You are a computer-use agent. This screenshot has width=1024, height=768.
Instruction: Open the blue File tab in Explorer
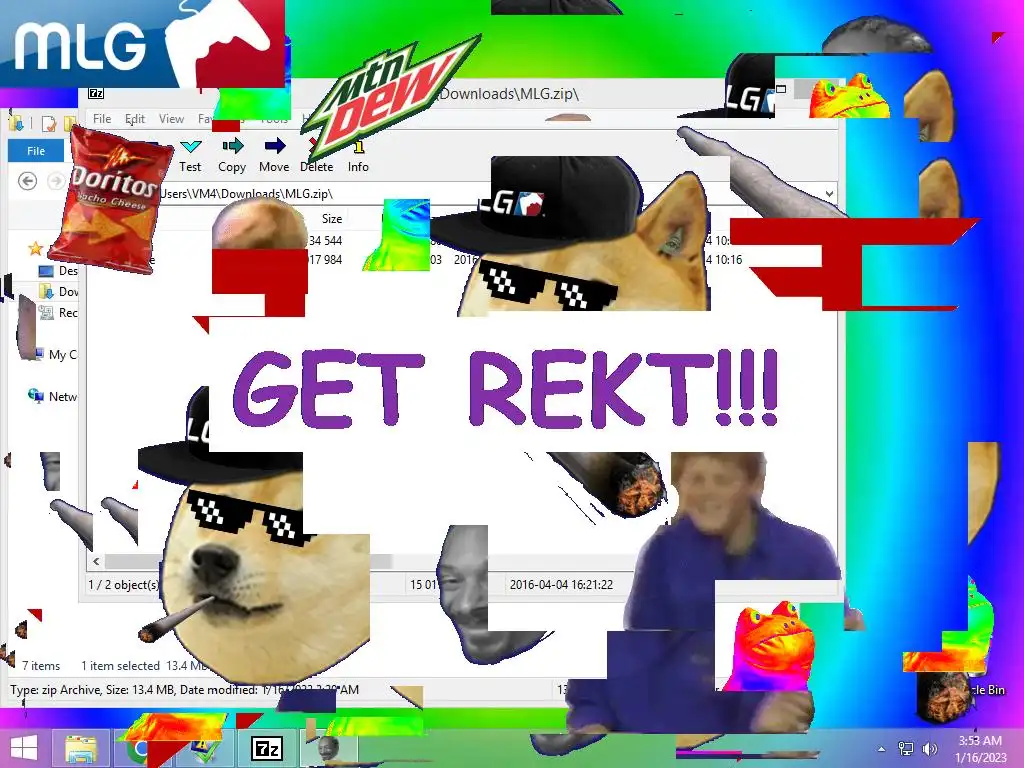point(36,151)
